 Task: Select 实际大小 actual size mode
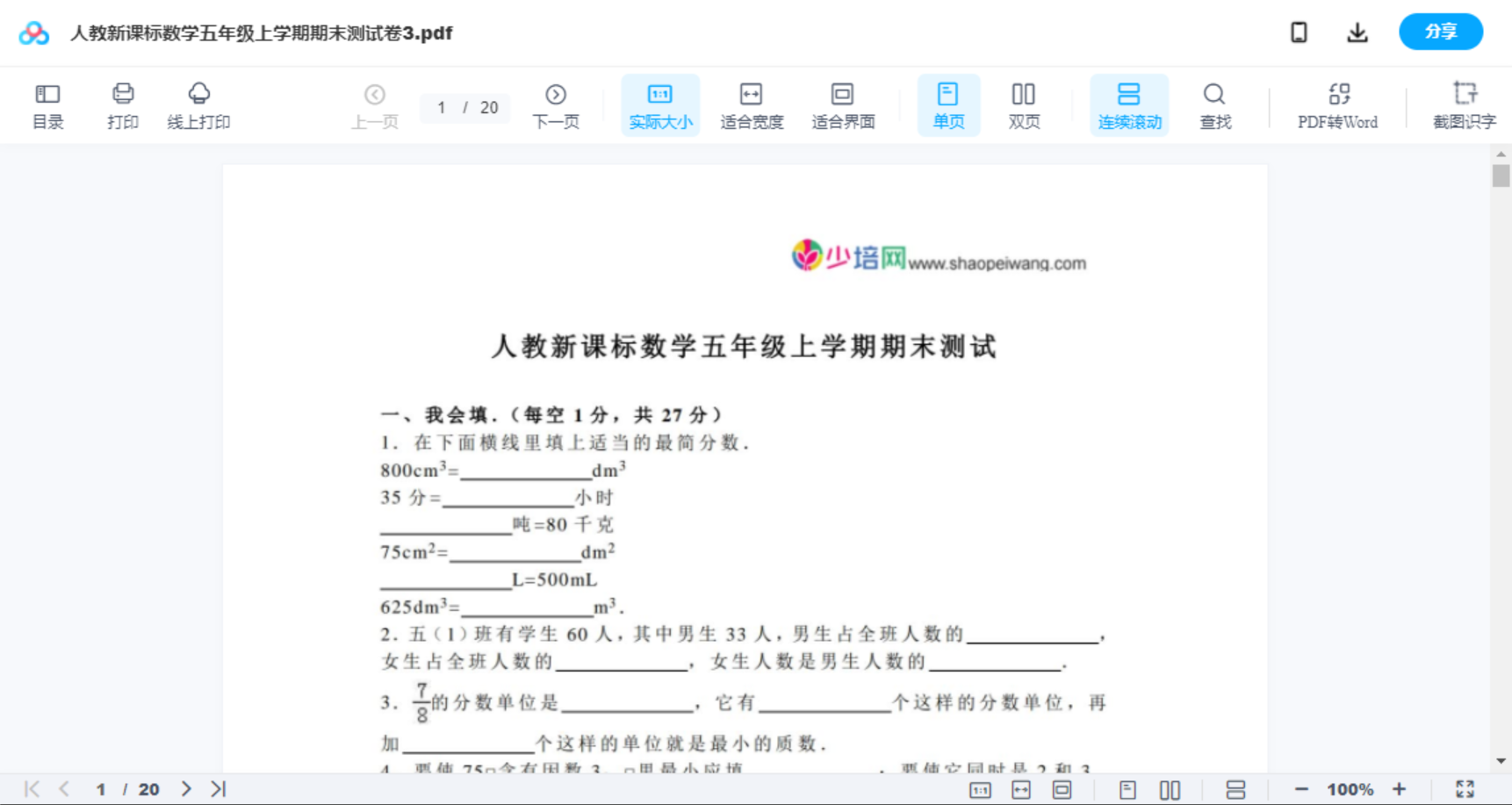point(659,104)
